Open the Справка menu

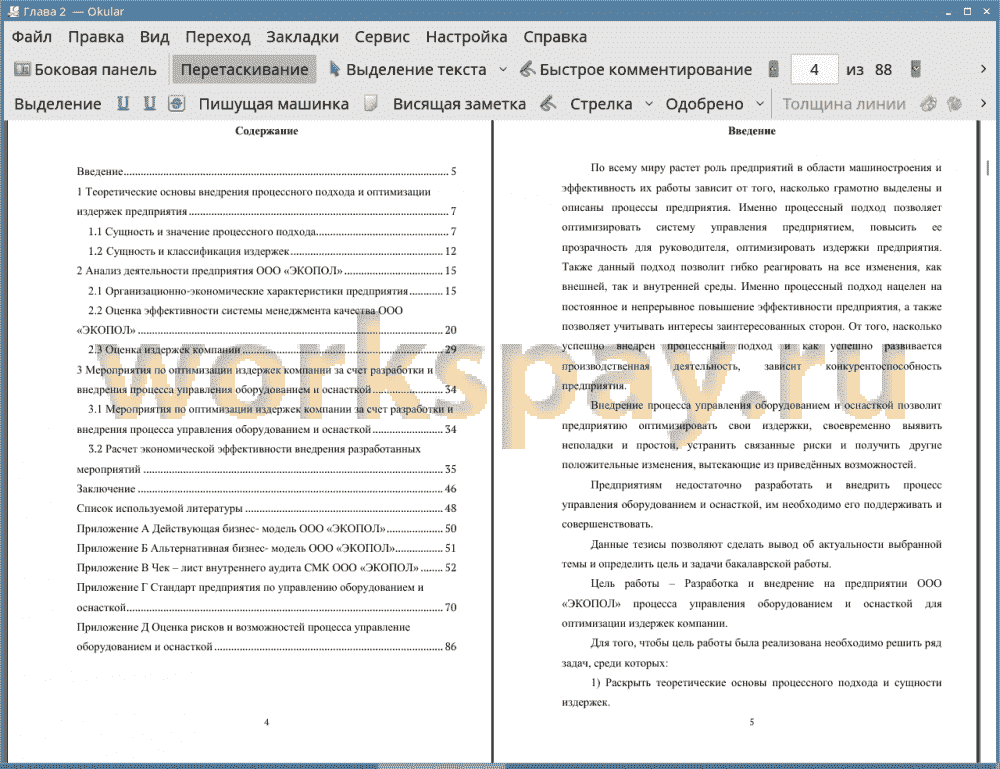[555, 37]
